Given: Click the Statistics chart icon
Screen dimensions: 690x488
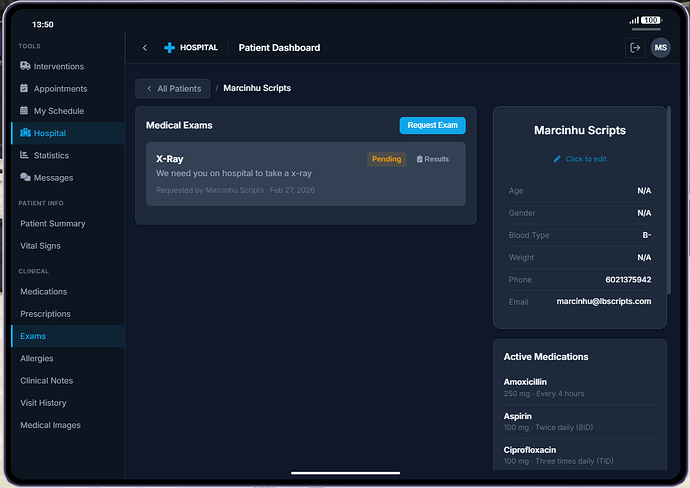Looking at the screenshot, I should [x=25, y=156].
